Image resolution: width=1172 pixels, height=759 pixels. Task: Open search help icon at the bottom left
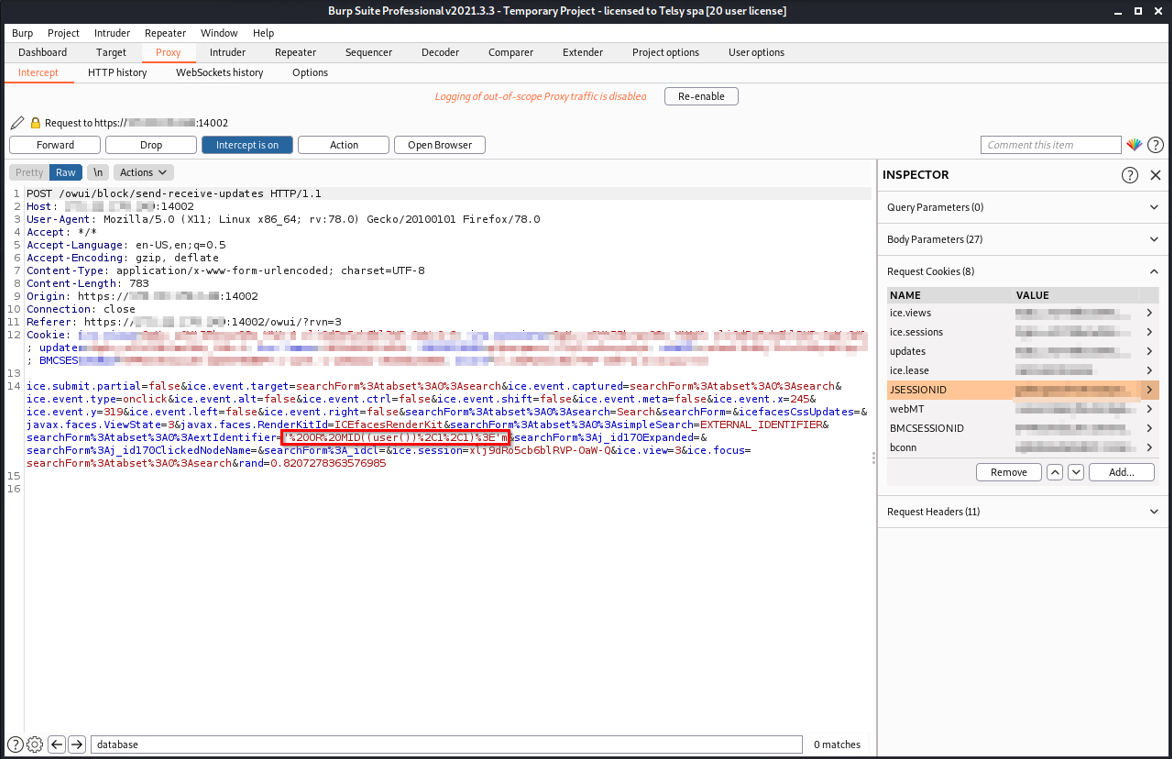15,744
